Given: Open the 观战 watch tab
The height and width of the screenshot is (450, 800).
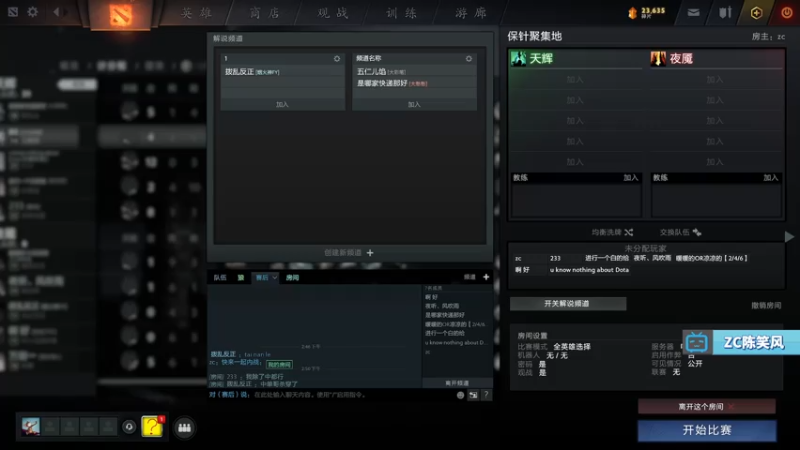Looking at the screenshot, I should (333, 13).
